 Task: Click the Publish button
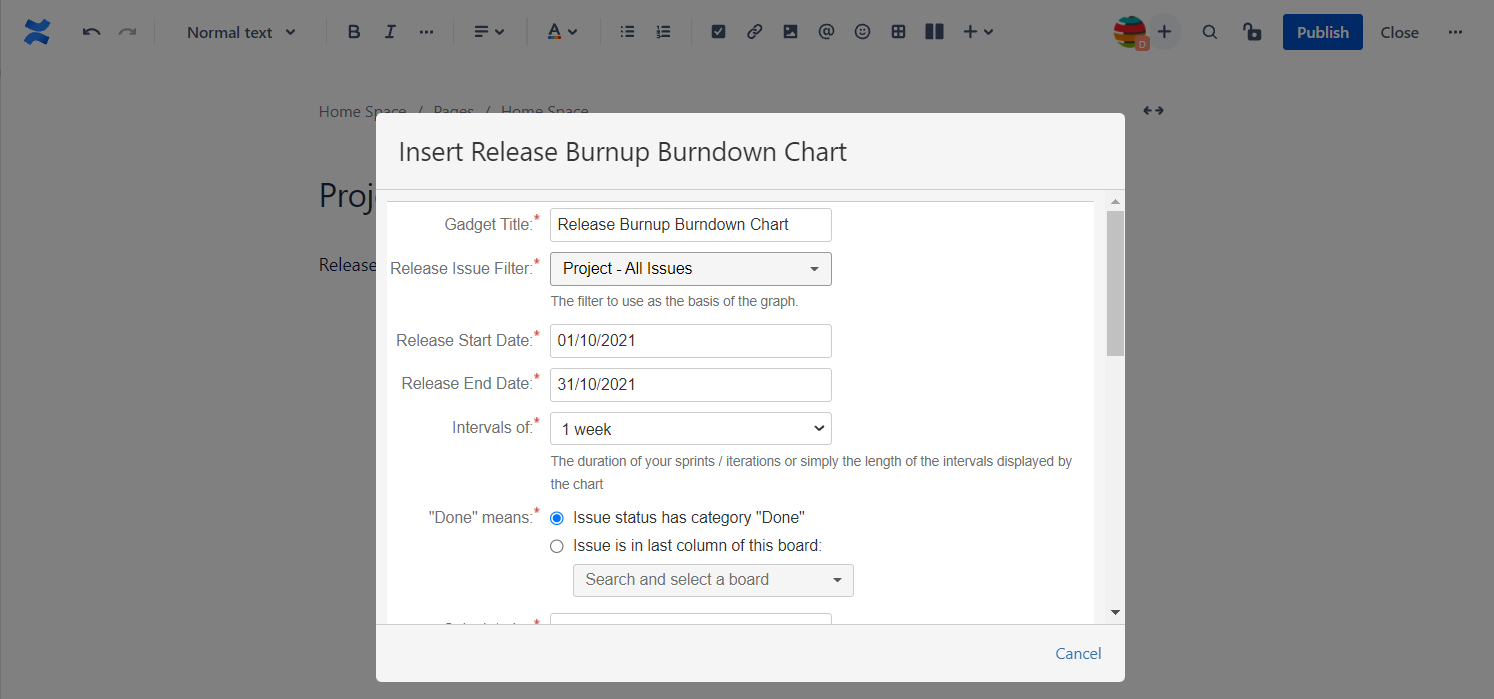point(1322,32)
